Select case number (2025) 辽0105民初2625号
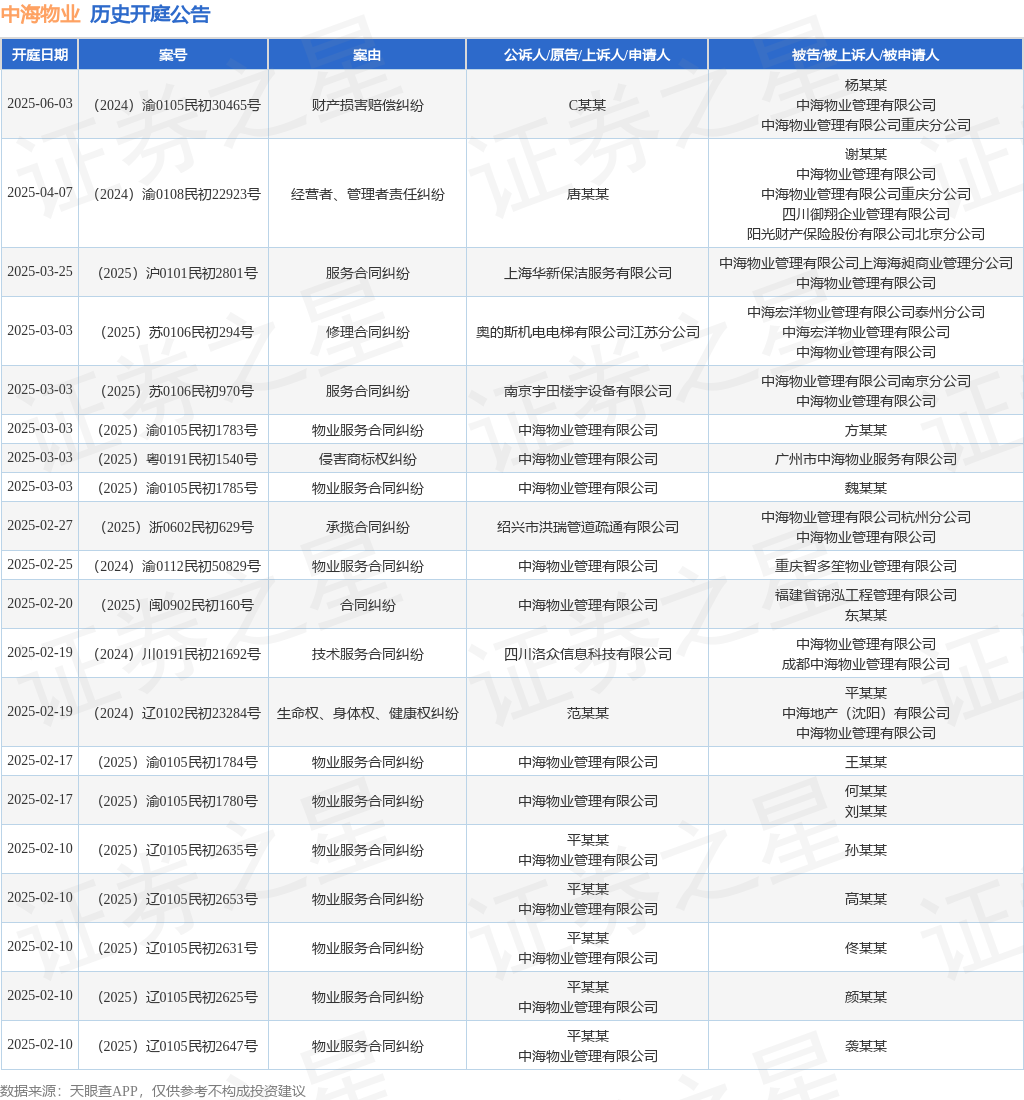The image size is (1024, 1100). [x=177, y=997]
